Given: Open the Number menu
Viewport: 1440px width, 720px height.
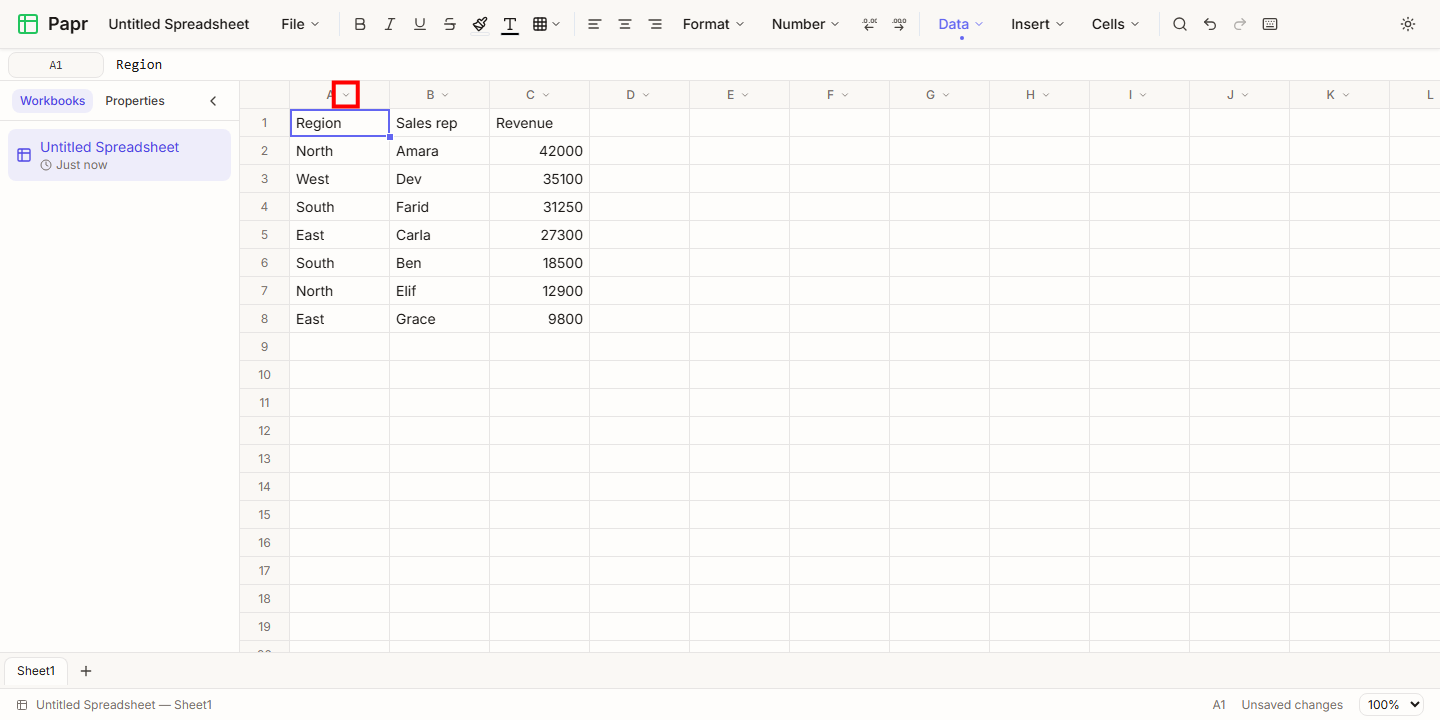Looking at the screenshot, I should (806, 24).
